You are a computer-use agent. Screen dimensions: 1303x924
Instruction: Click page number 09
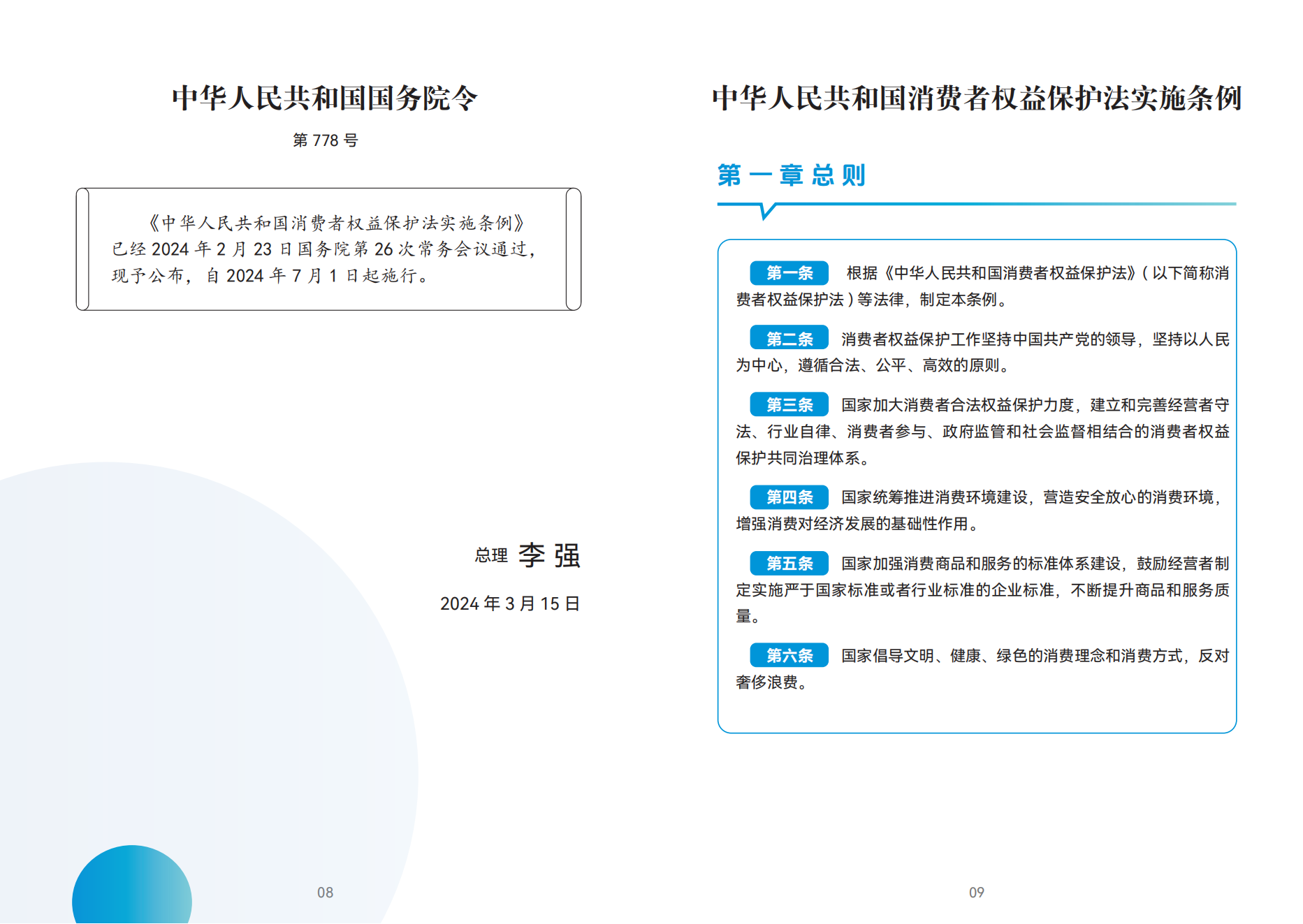tap(976, 893)
